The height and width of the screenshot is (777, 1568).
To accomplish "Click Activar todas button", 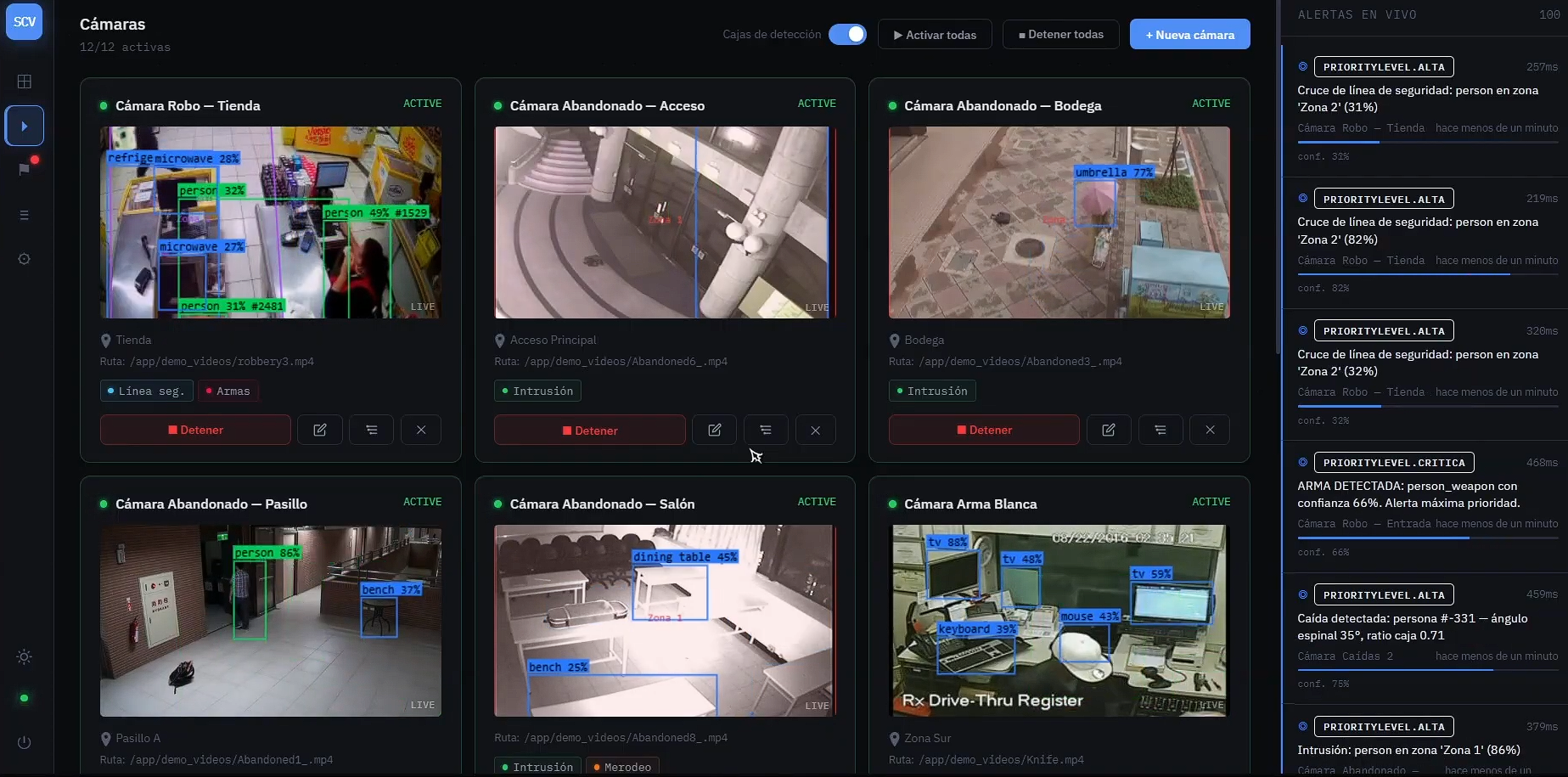I will pyautogui.click(x=935, y=34).
